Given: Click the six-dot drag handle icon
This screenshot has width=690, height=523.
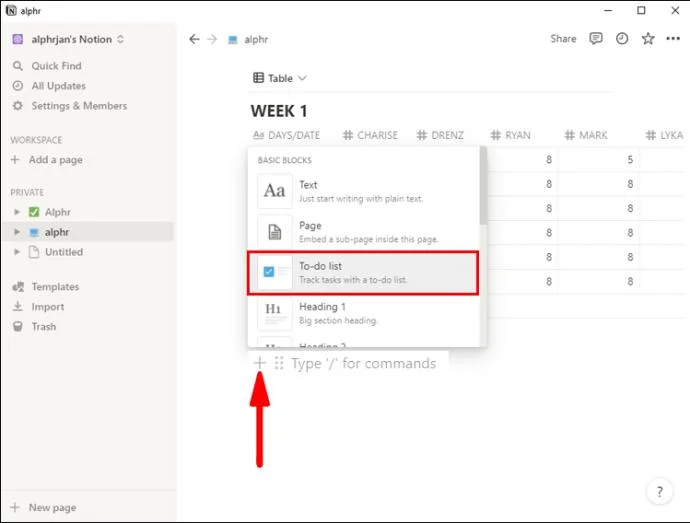Looking at the screenshot, I should (279, 363).
